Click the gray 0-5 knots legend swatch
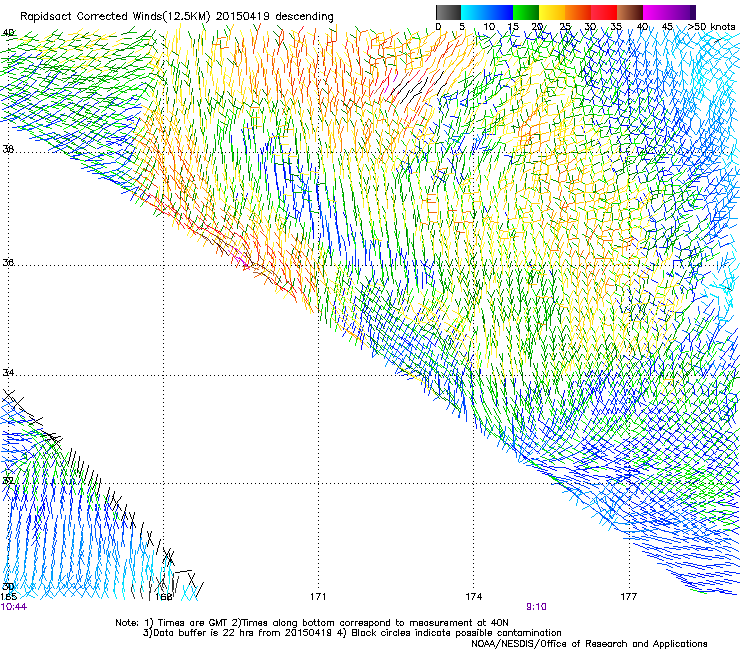740x650 pixels. point(448,12)
